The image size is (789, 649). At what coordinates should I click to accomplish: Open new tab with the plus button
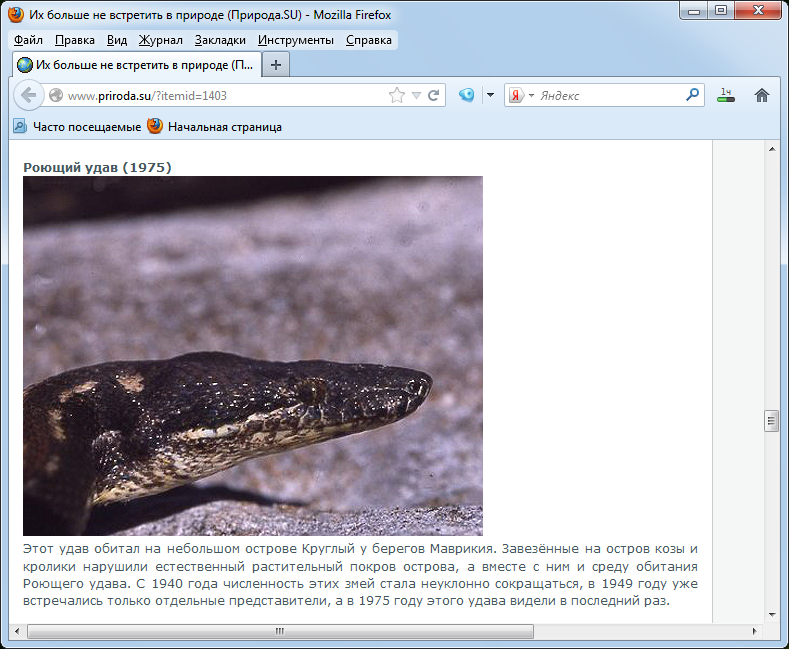276,64
